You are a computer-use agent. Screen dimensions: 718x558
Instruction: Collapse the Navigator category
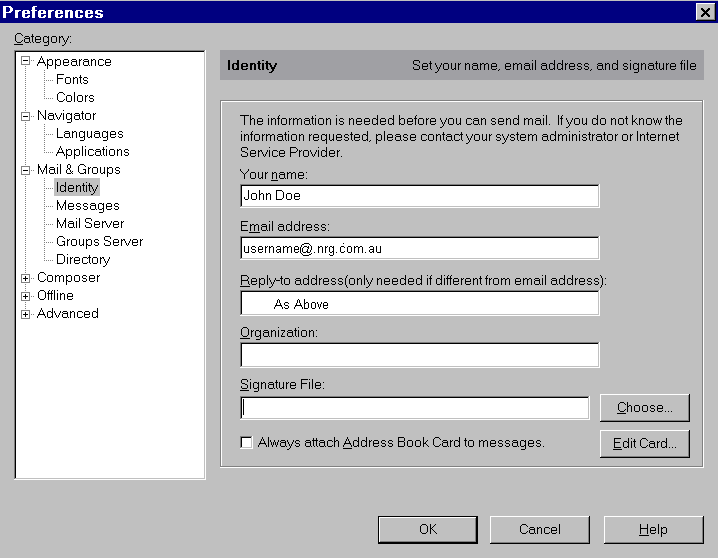(26, 116)
